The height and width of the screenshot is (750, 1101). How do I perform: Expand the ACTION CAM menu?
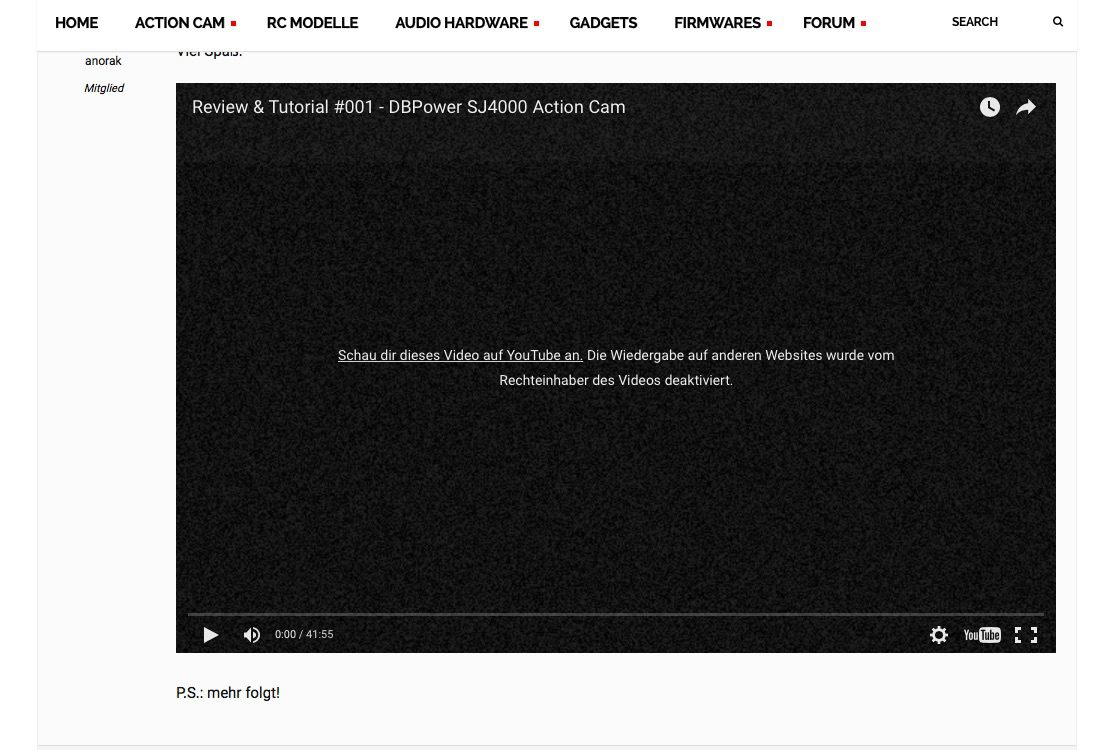(x=181, y=23)
